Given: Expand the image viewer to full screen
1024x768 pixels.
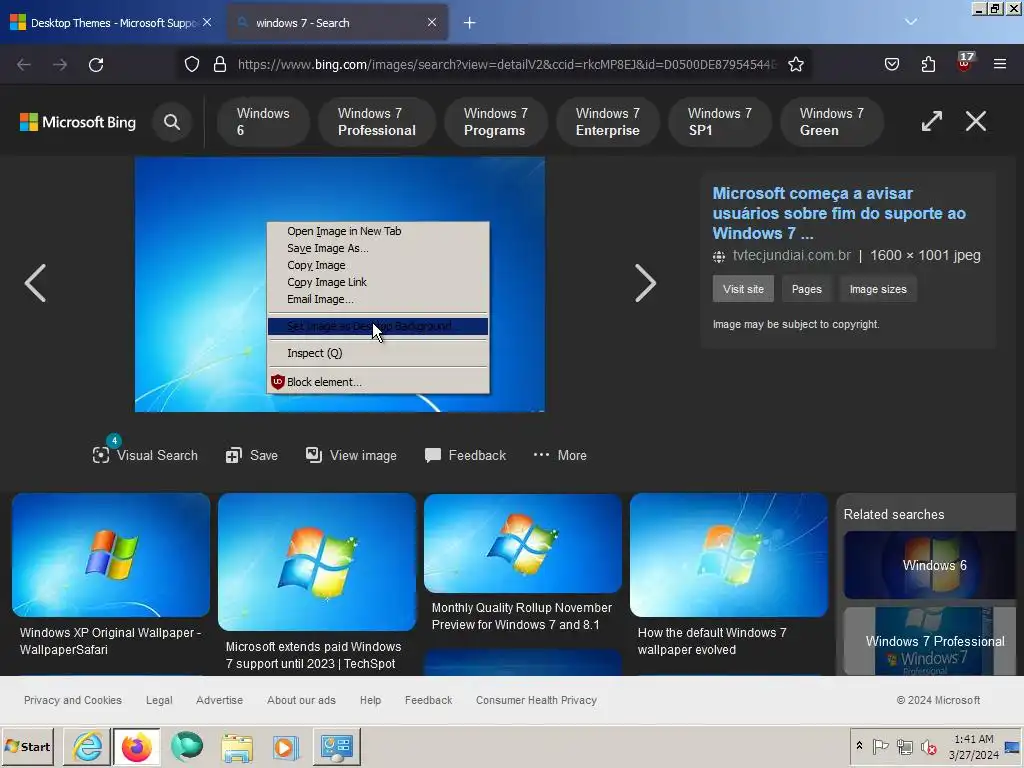Looking at the screenshot, I should pos(932,121).
